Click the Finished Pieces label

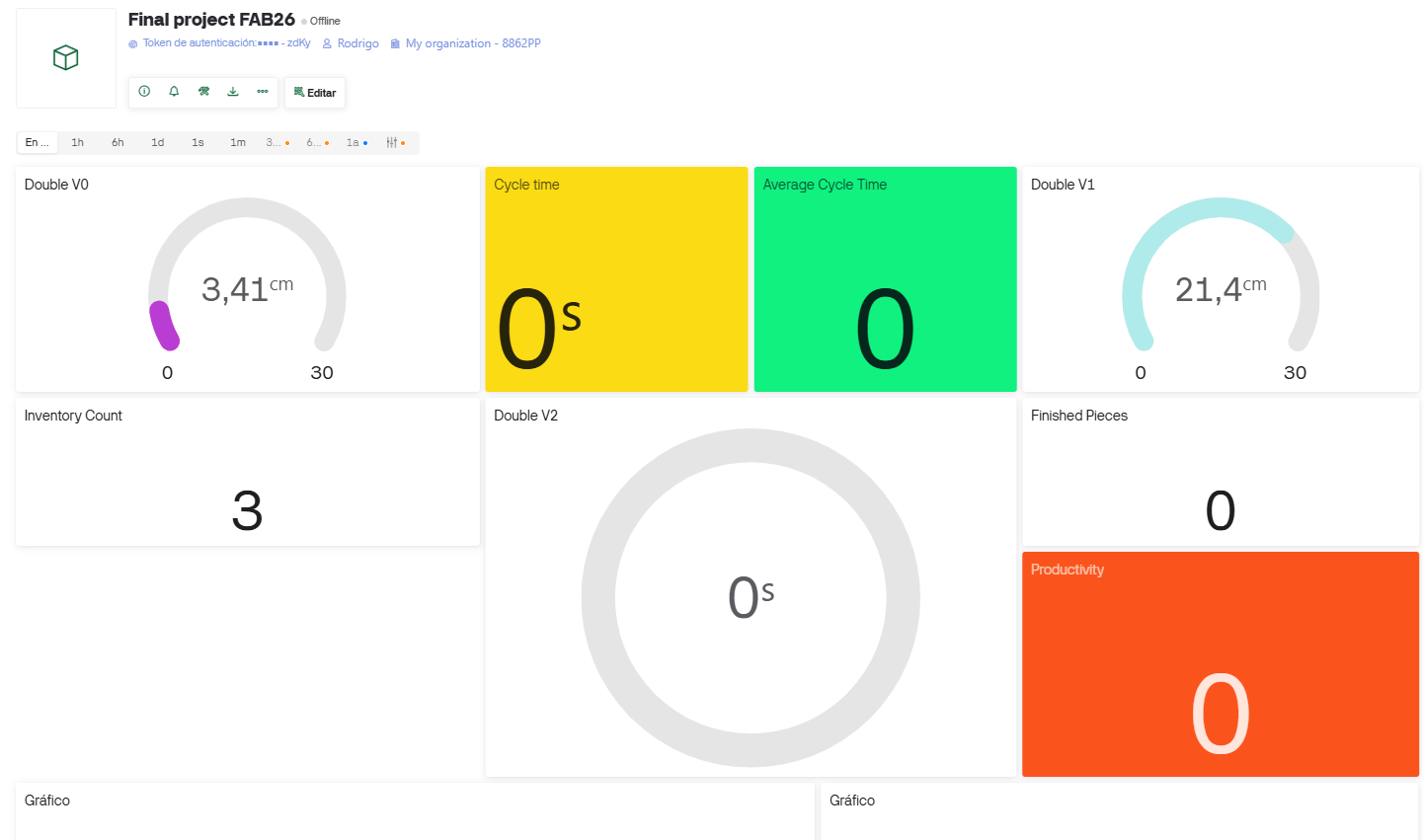pyautogui.click(x=1079, y=416)
